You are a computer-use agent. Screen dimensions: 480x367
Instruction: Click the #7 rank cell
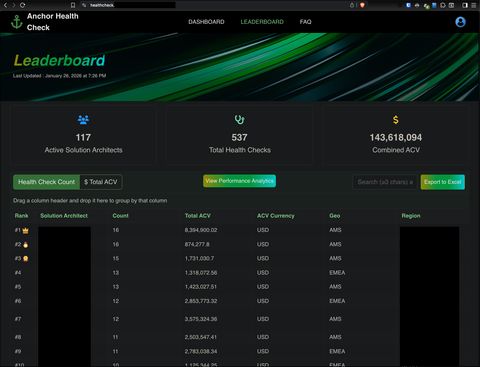coord(18,319)
